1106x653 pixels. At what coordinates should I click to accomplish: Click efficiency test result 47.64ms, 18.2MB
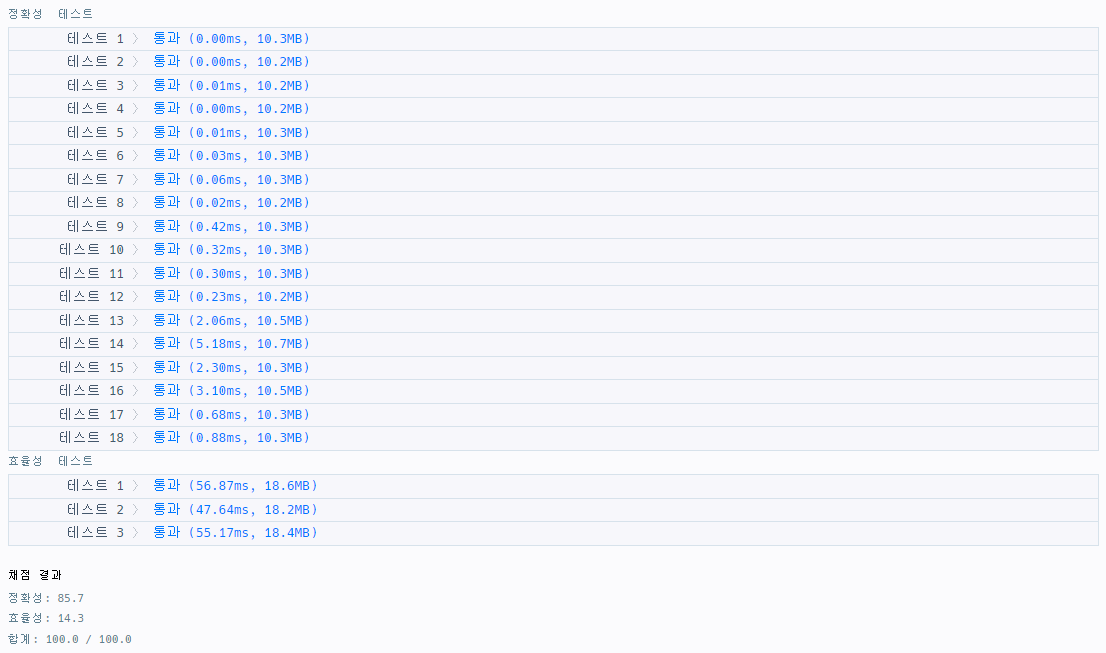coord(236,510)
